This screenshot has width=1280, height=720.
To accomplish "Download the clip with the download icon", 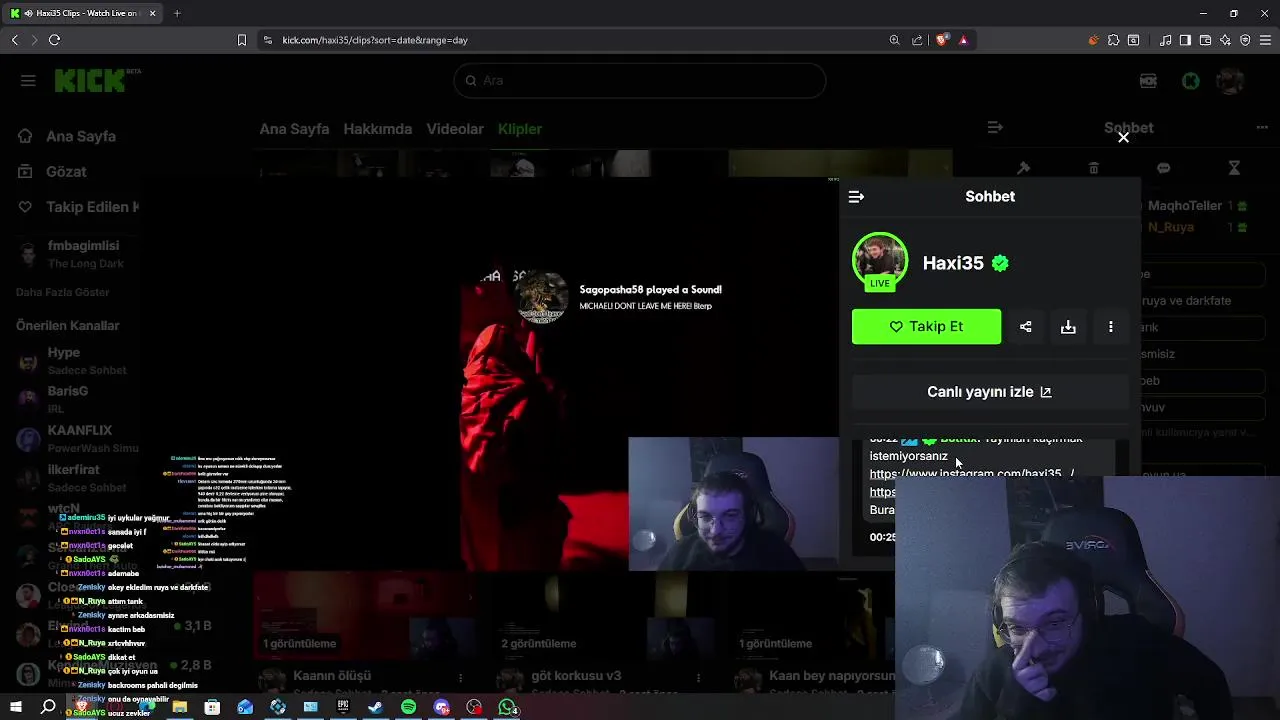I will [x=1068, y=326].
